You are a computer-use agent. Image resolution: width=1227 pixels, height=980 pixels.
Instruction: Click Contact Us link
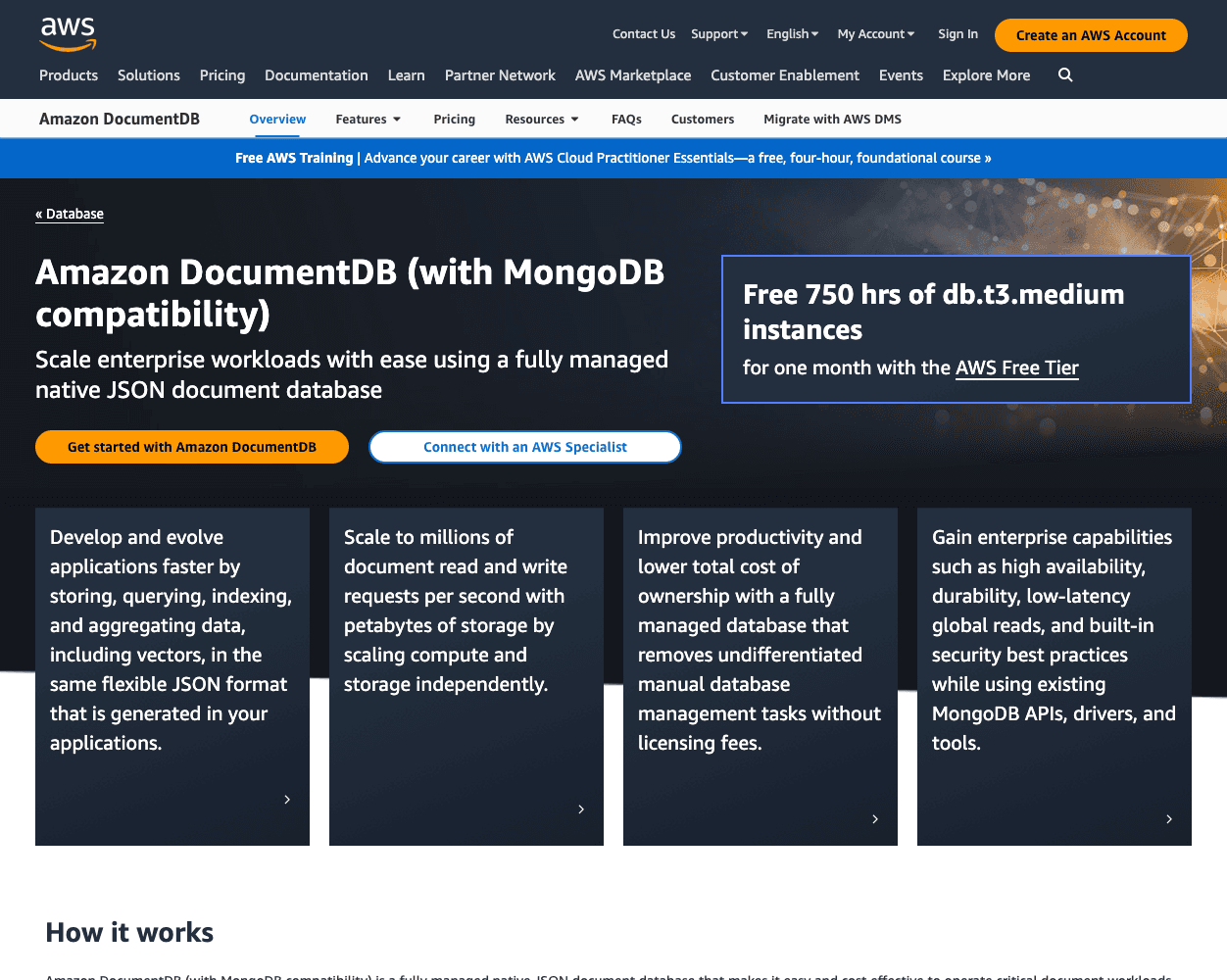click(x=644, y=34)
